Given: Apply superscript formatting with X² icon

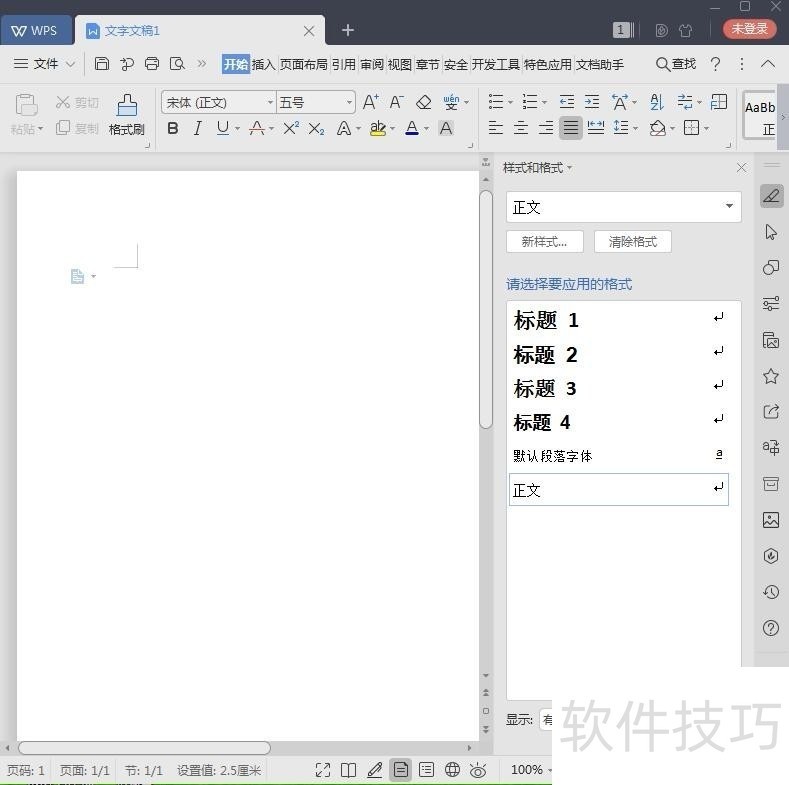Looking at the screenshot, I should pos(291,128).
